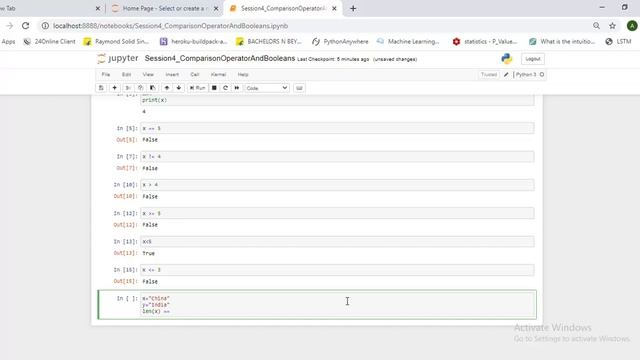Click into code cell In [5]
The height and width of the screenshot is (360, 640).
[337, 128]
